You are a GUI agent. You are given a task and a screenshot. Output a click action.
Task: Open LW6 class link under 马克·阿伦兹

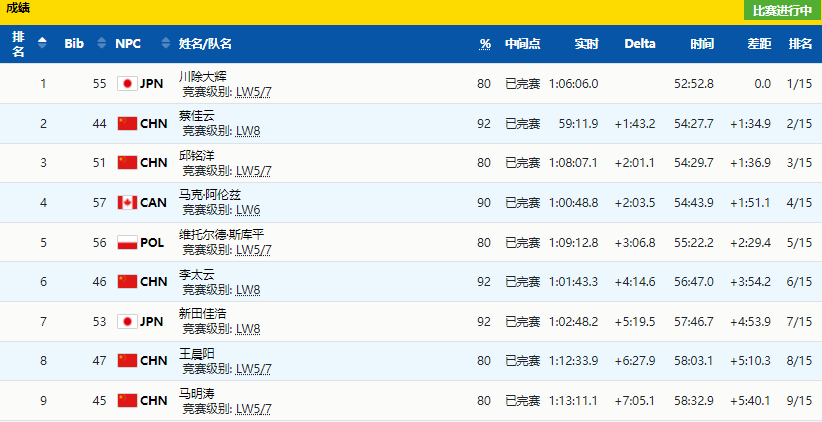click(247, 210)
